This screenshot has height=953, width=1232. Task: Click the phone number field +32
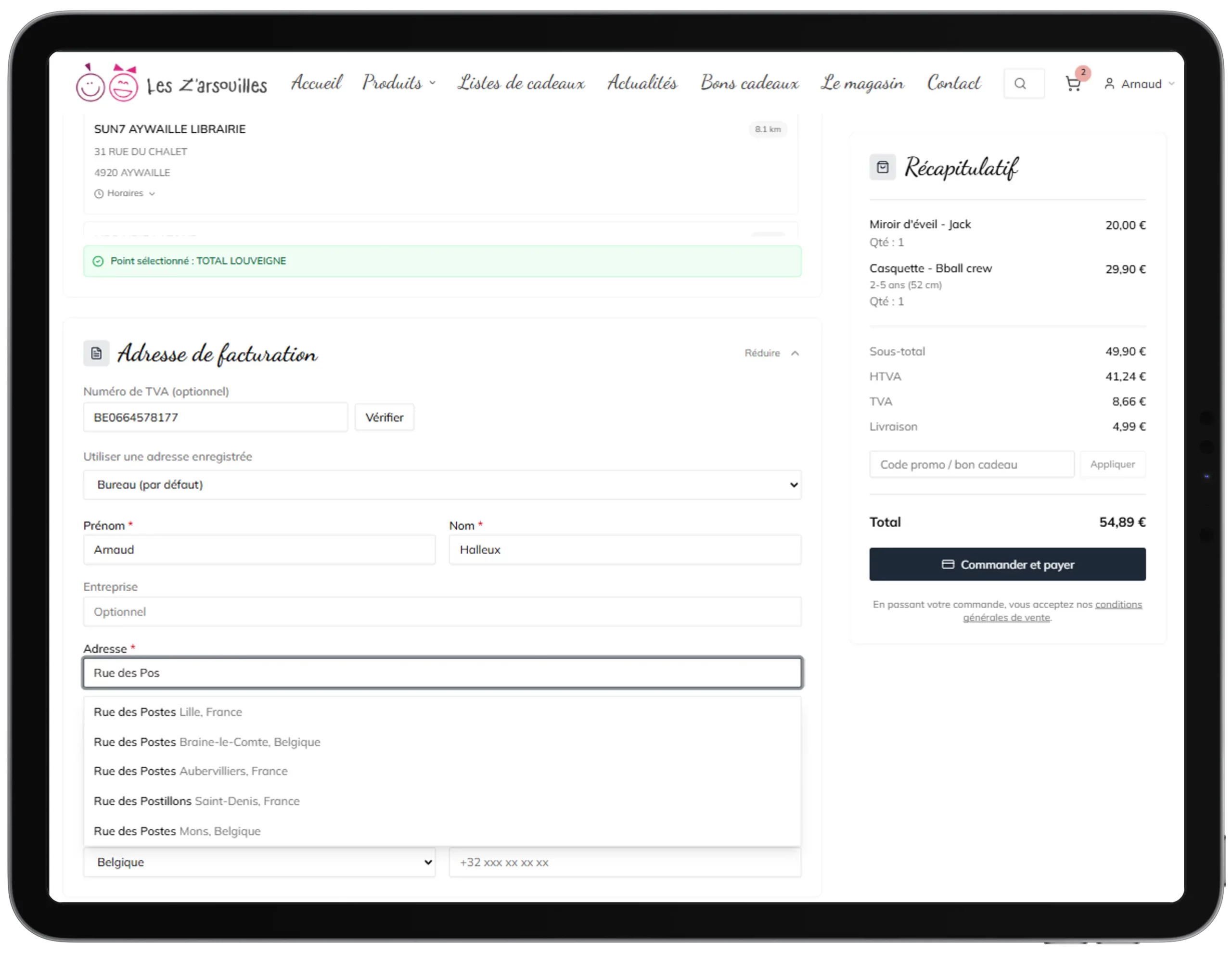point(625,862)
